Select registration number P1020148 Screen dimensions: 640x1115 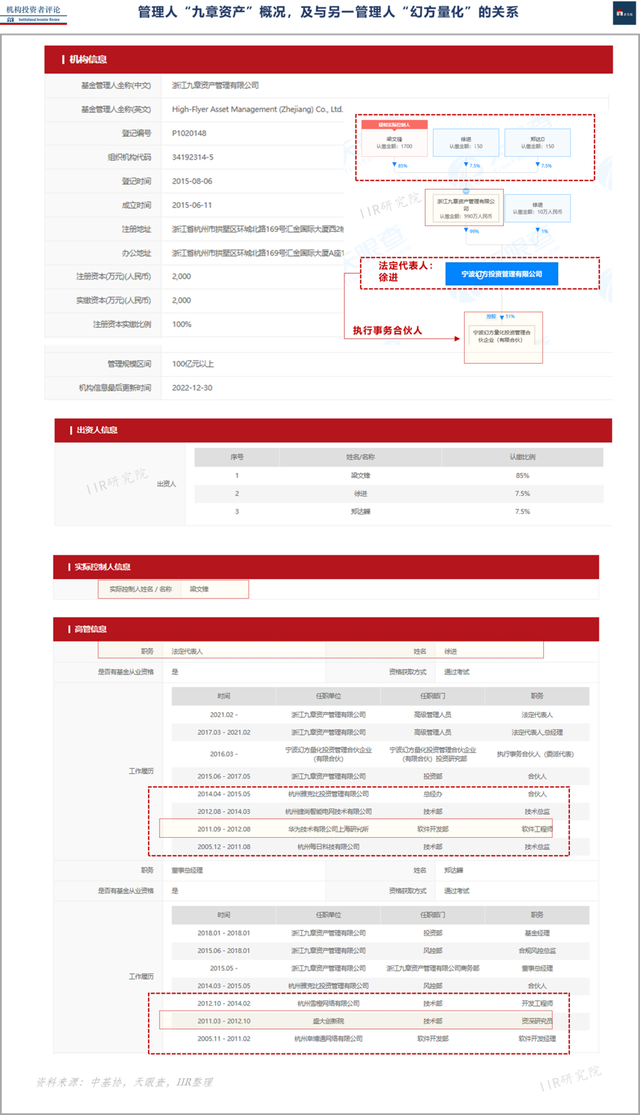[x=189, y=133]
